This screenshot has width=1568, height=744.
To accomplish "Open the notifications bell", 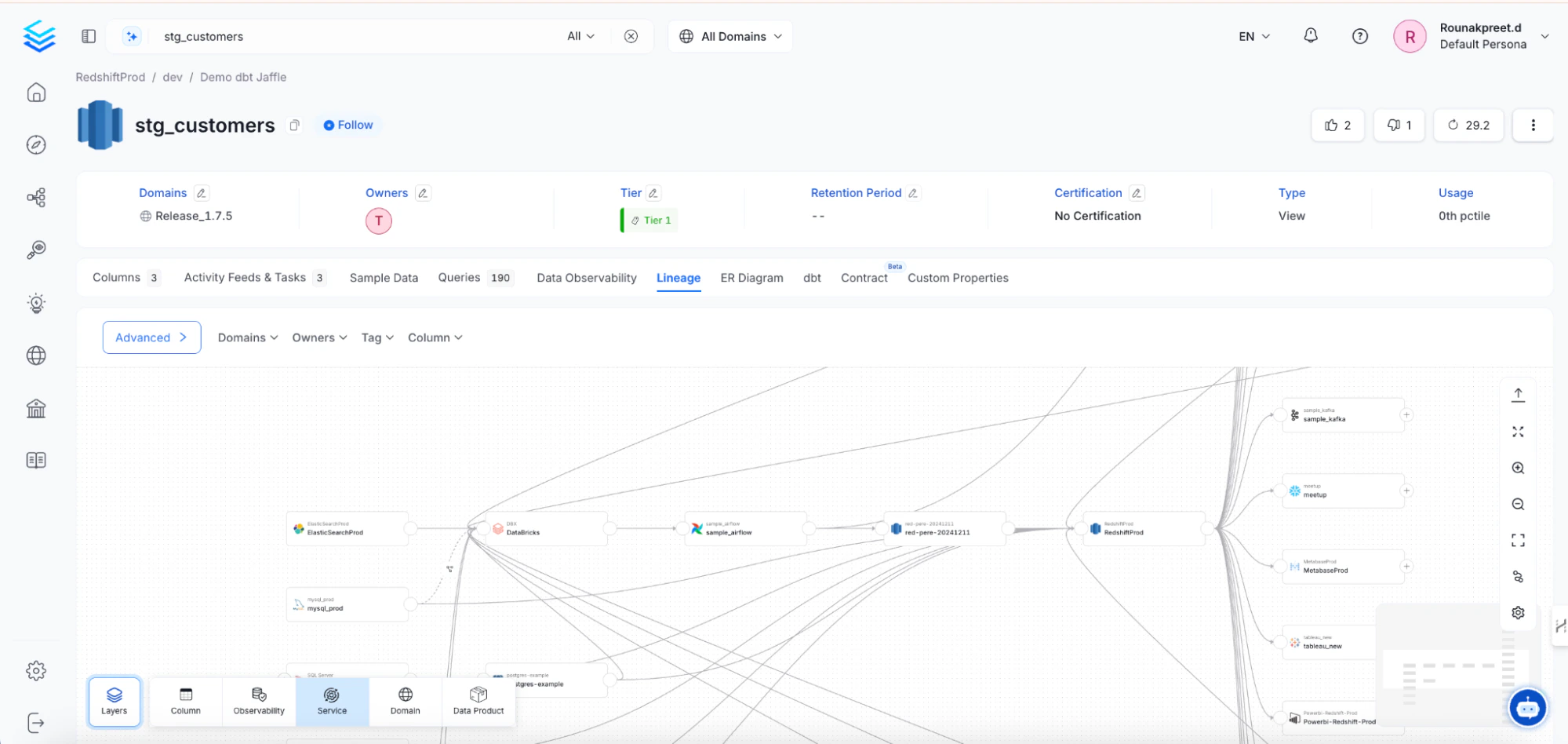I will point(1311,36).
